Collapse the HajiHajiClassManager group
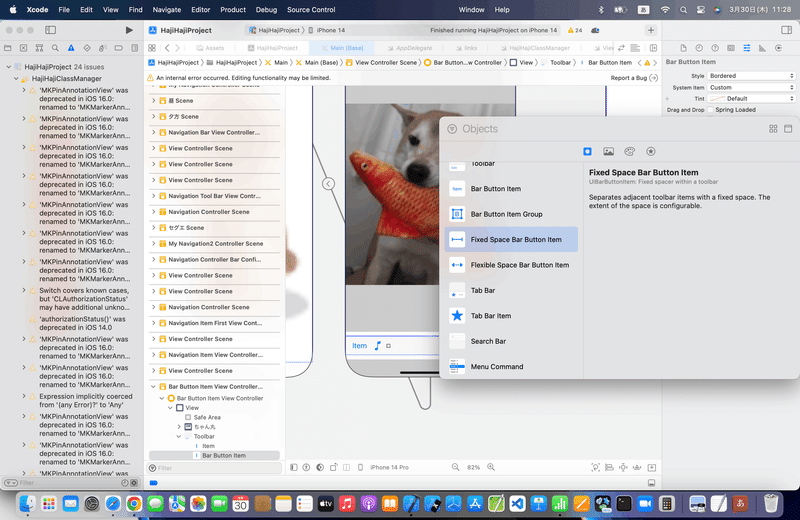The width and height of the screenshot is (800, 520). [x=16, y=79]
